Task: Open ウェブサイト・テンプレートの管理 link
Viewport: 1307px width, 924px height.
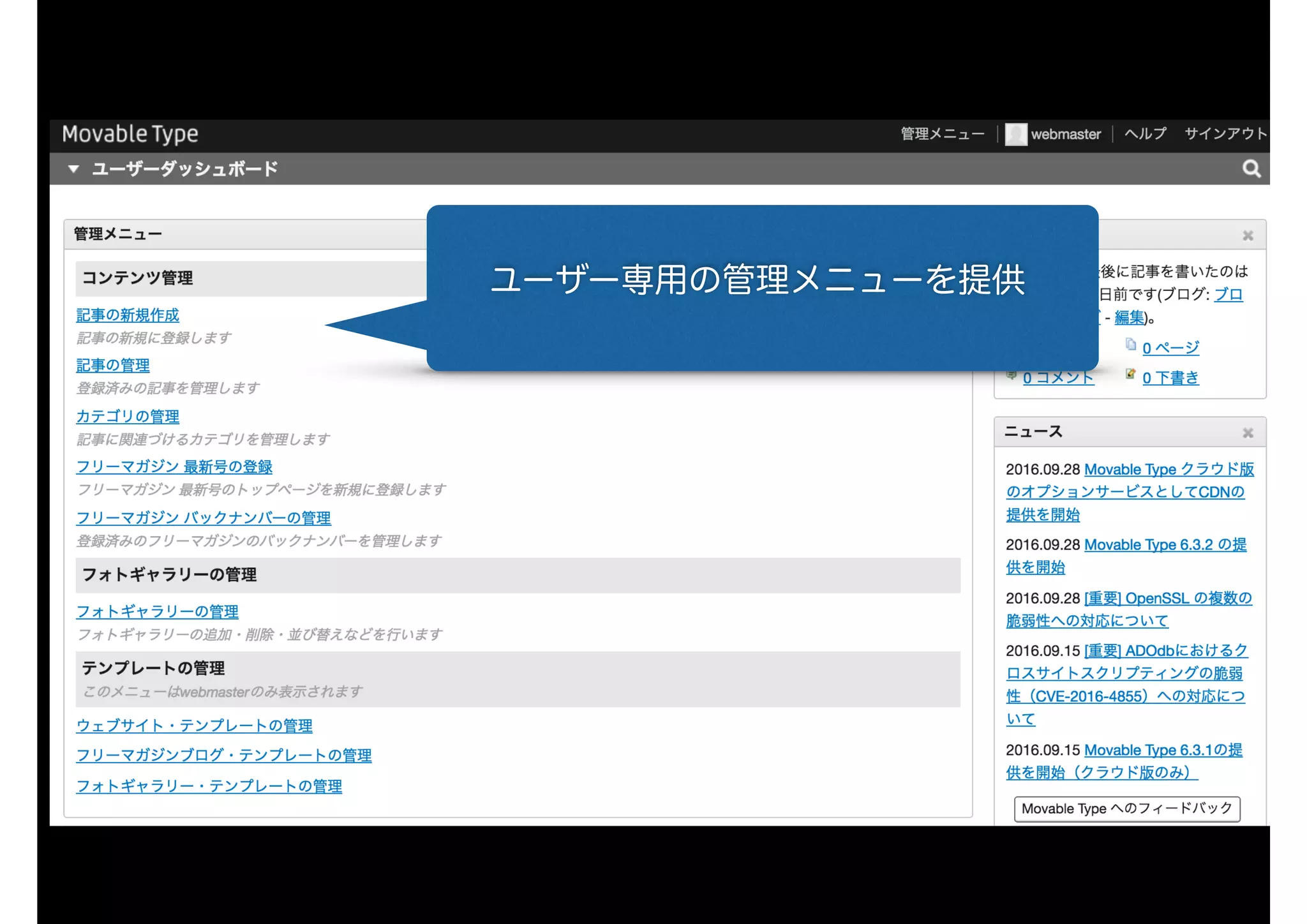Action: point(194,726)
